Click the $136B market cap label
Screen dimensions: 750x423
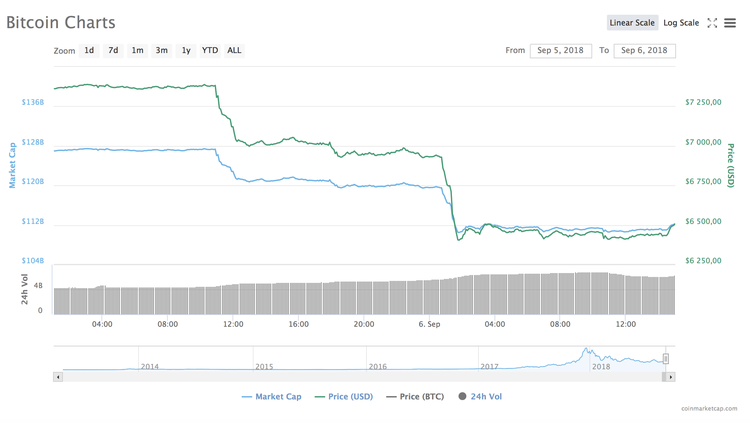(33, 102)
